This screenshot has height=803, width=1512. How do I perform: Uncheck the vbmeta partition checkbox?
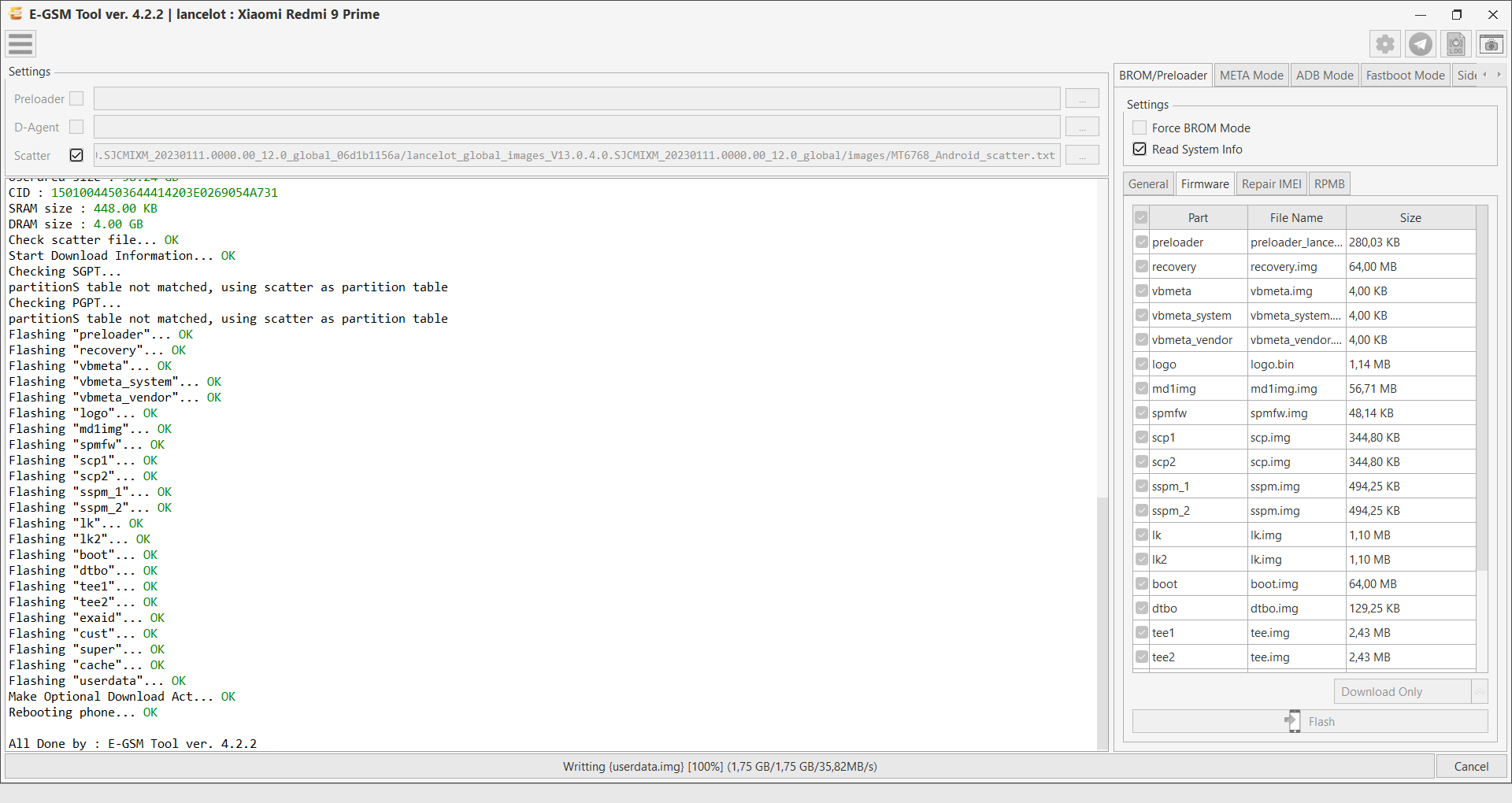[1142, 290]
